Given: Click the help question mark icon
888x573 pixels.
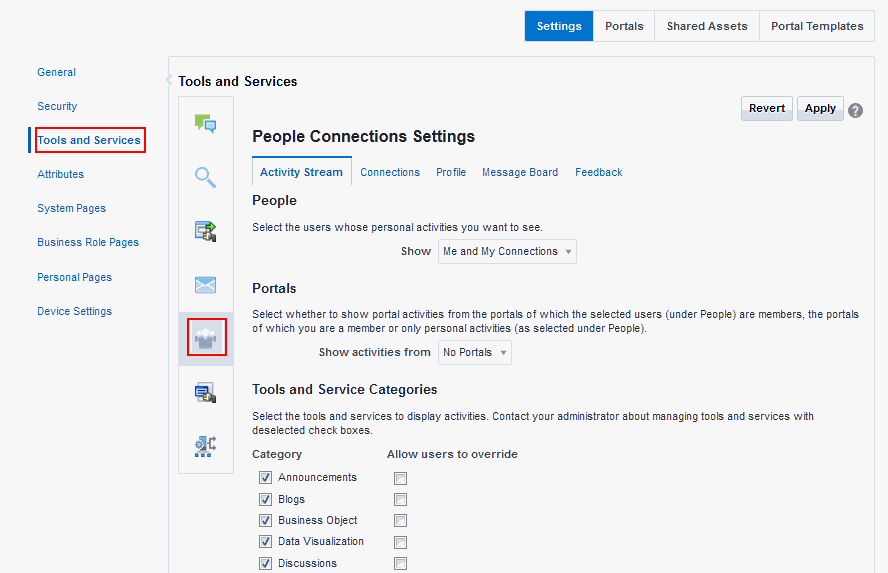Looking at the screenshot, I should click(856, 110).
